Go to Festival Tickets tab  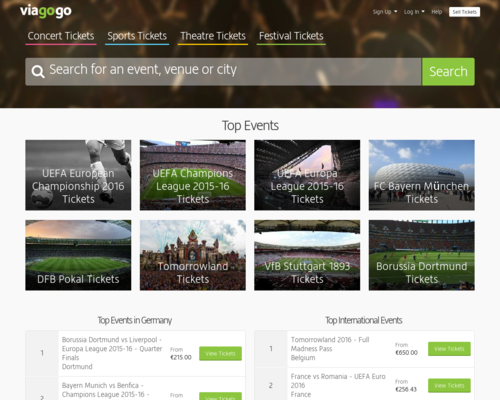point(291,36)
